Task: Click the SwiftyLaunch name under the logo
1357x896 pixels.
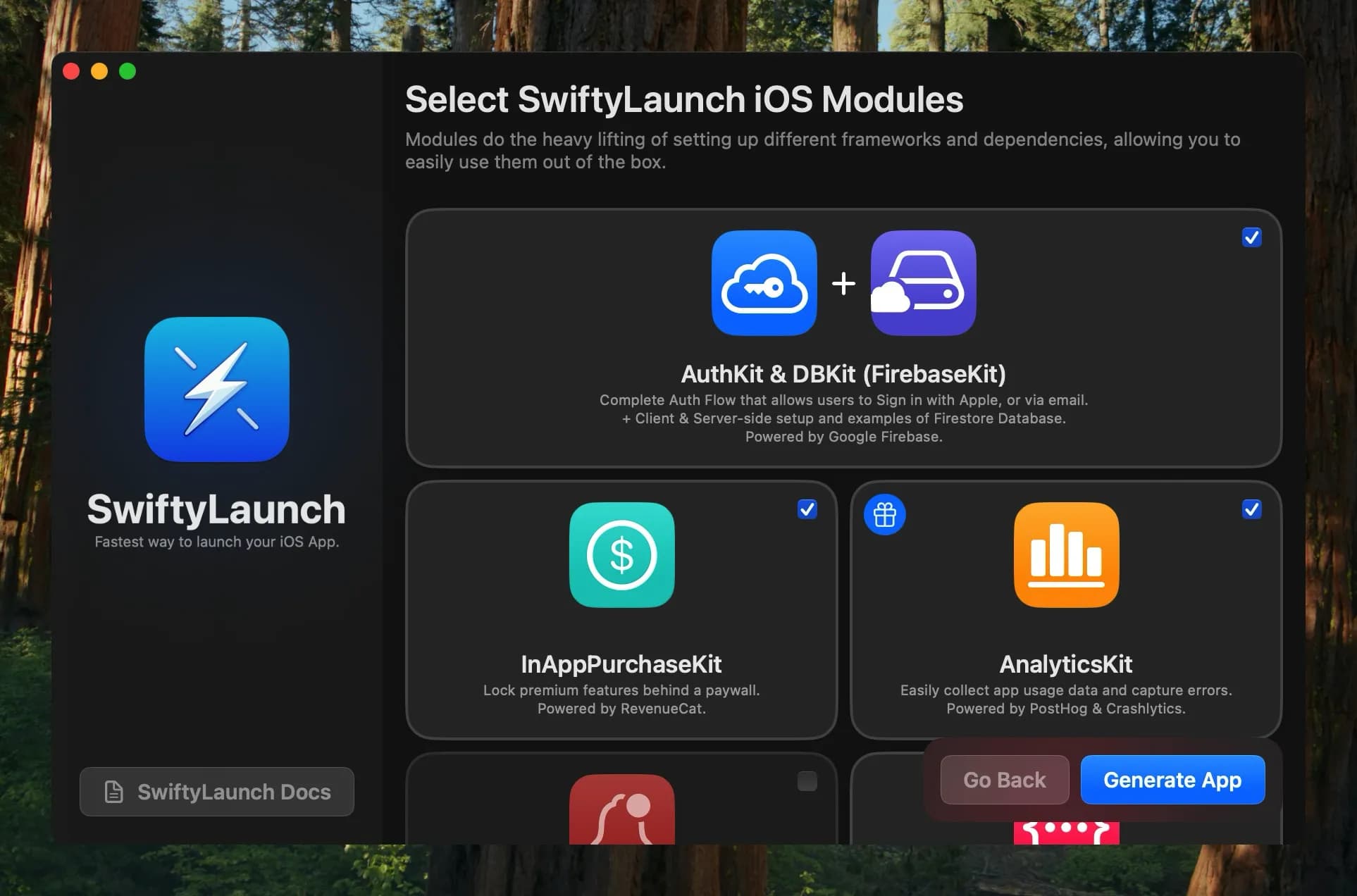Action: tap(216, 509)
